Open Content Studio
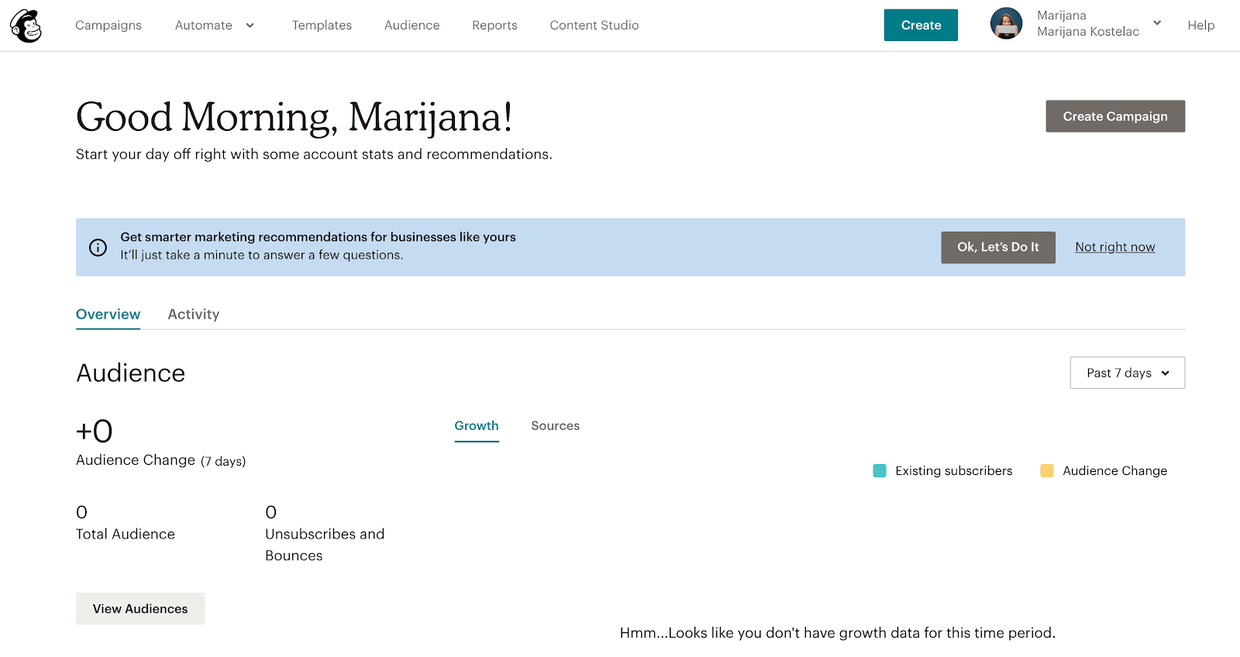This screenshot has height=657, width=1240. tap(594, 25)
